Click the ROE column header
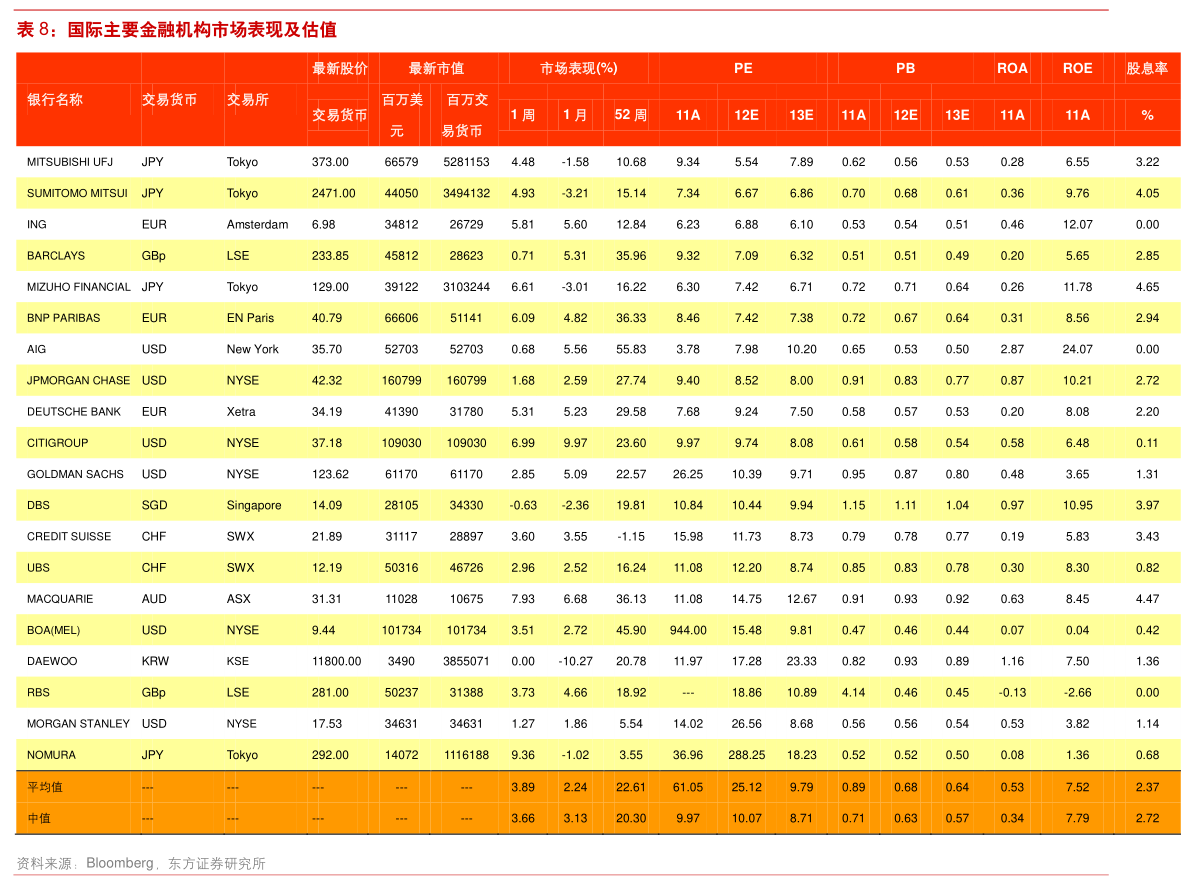 point(1077,68)
